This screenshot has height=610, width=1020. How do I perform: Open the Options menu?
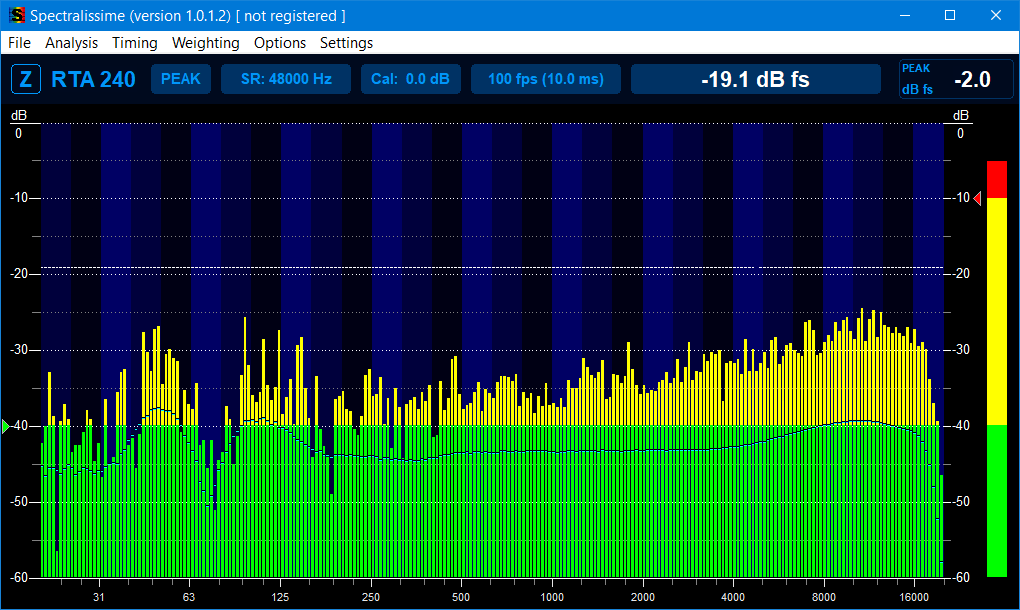[x=280, y=43]
